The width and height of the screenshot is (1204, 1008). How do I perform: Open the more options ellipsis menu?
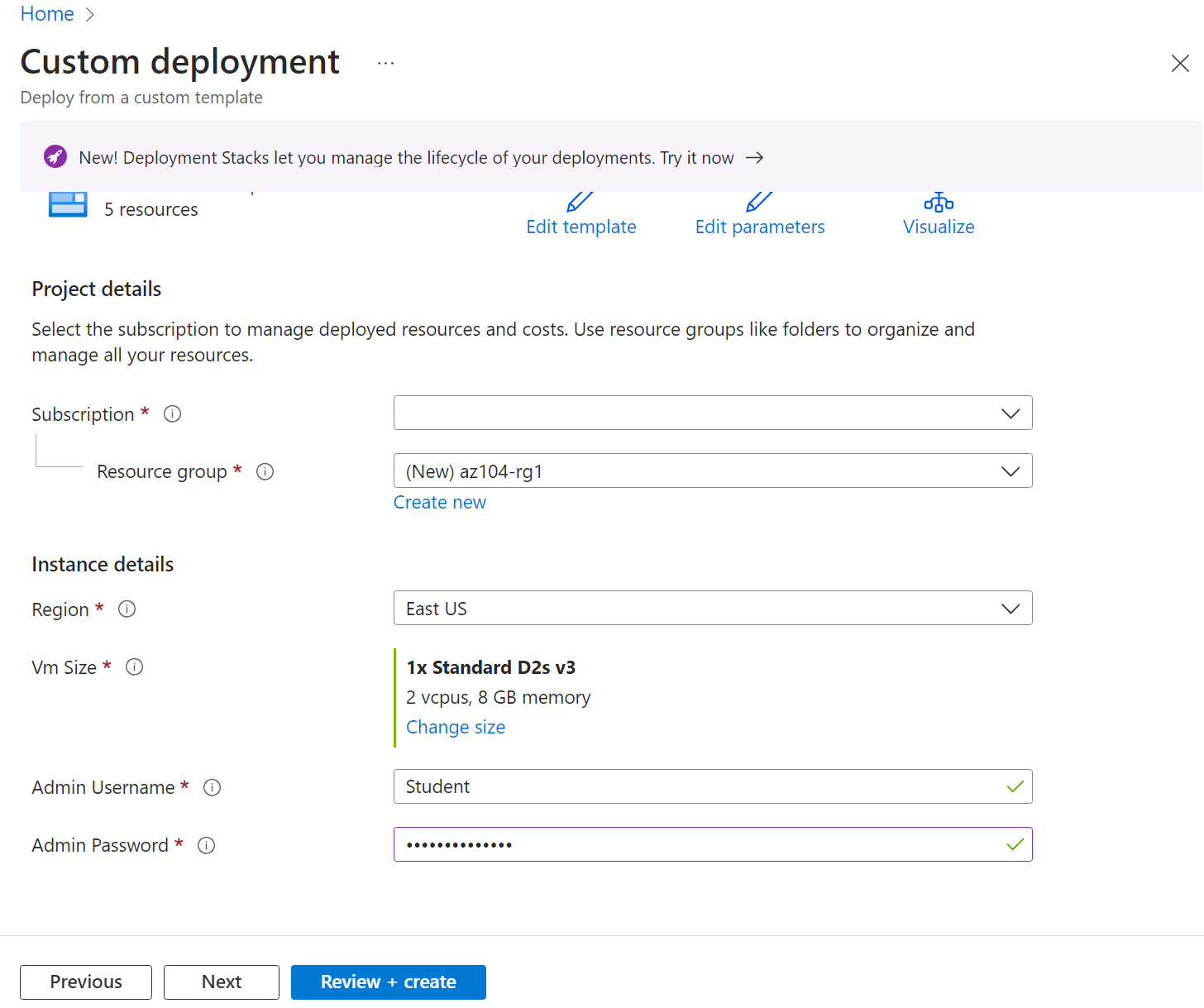[385, 64]
